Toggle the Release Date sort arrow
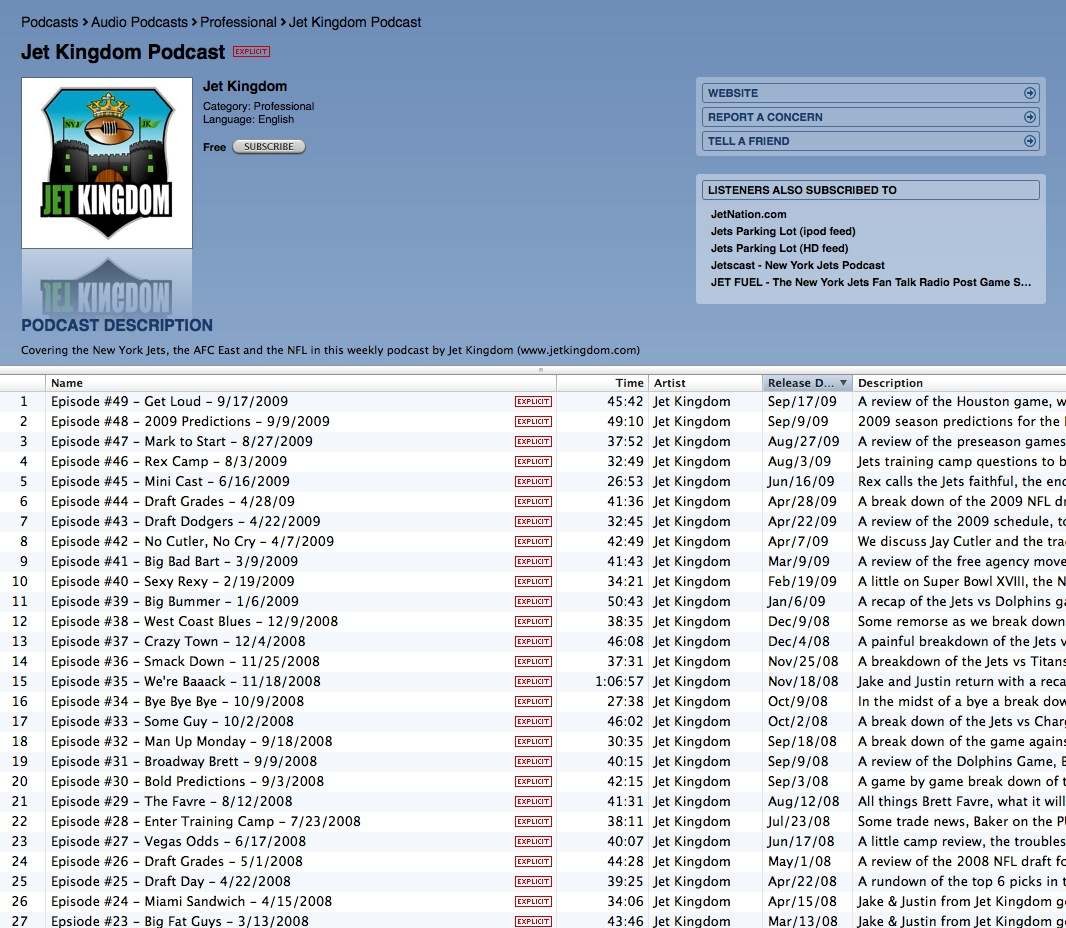Viewport: 1066px width, 928px height. [x=843, y=383]
